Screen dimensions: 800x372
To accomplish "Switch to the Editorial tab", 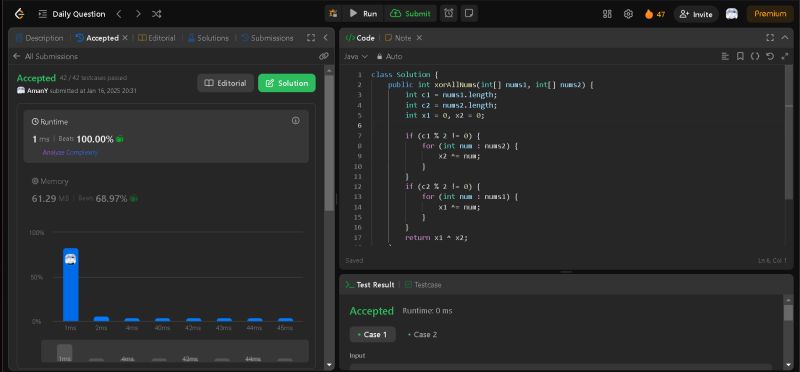I will point(157,38).
